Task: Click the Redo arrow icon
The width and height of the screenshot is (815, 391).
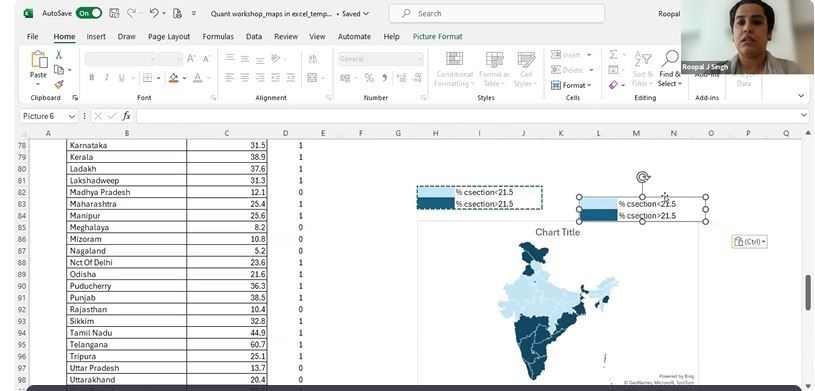Action: [131, 14]
